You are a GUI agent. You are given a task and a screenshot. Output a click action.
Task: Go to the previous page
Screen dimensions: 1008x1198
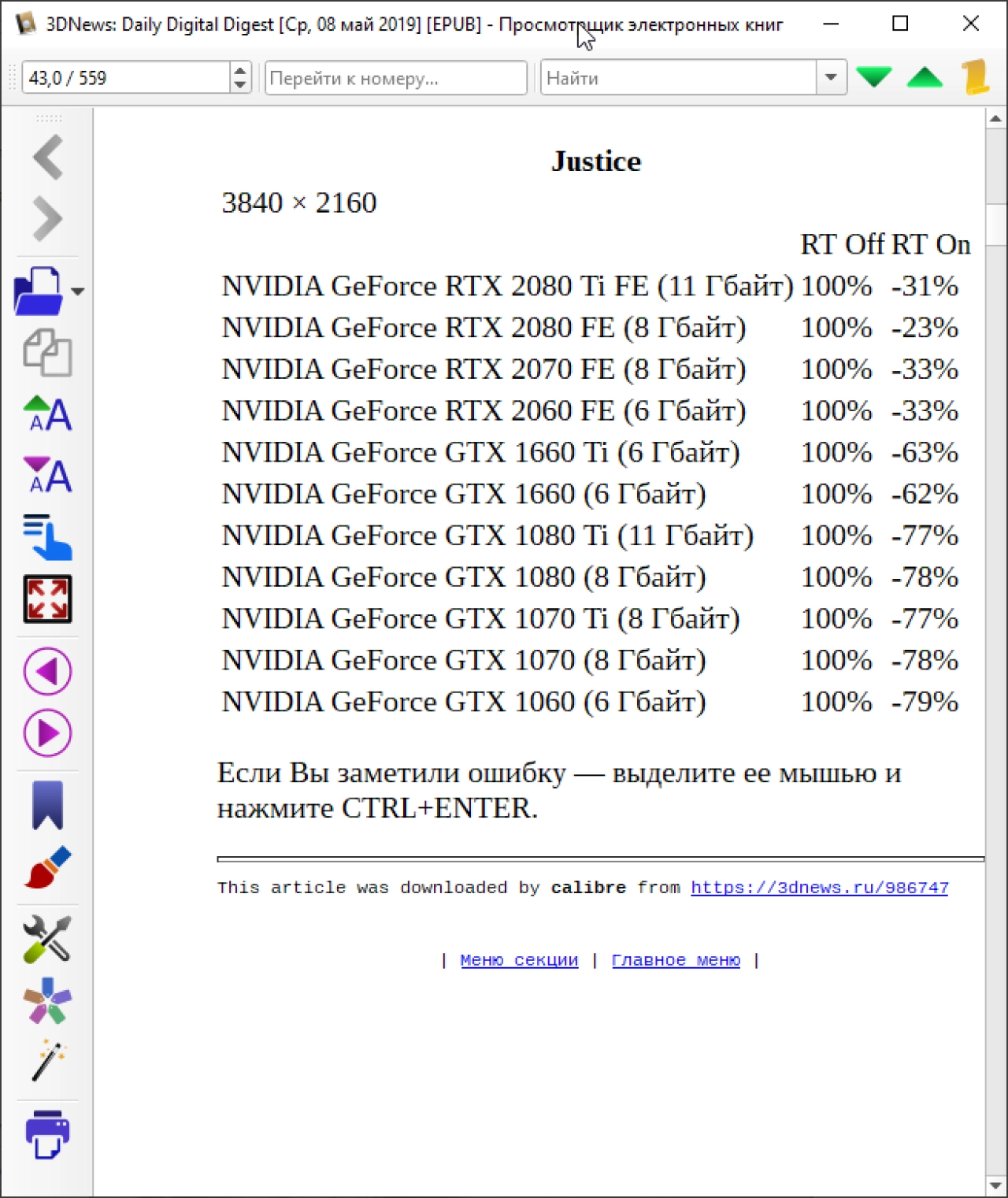pos(48,672)
